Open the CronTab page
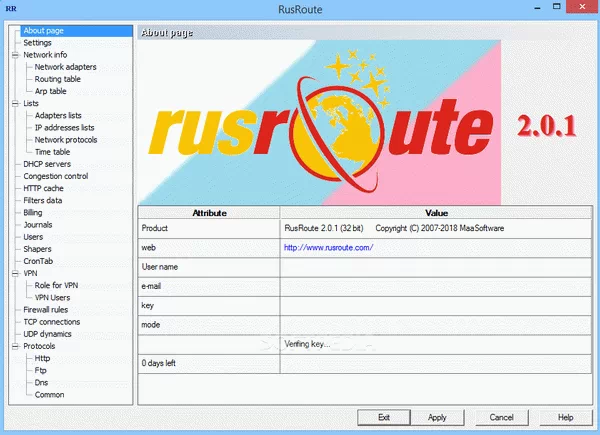The height and width of the screenshot is (435, 600). click(38, 262)
